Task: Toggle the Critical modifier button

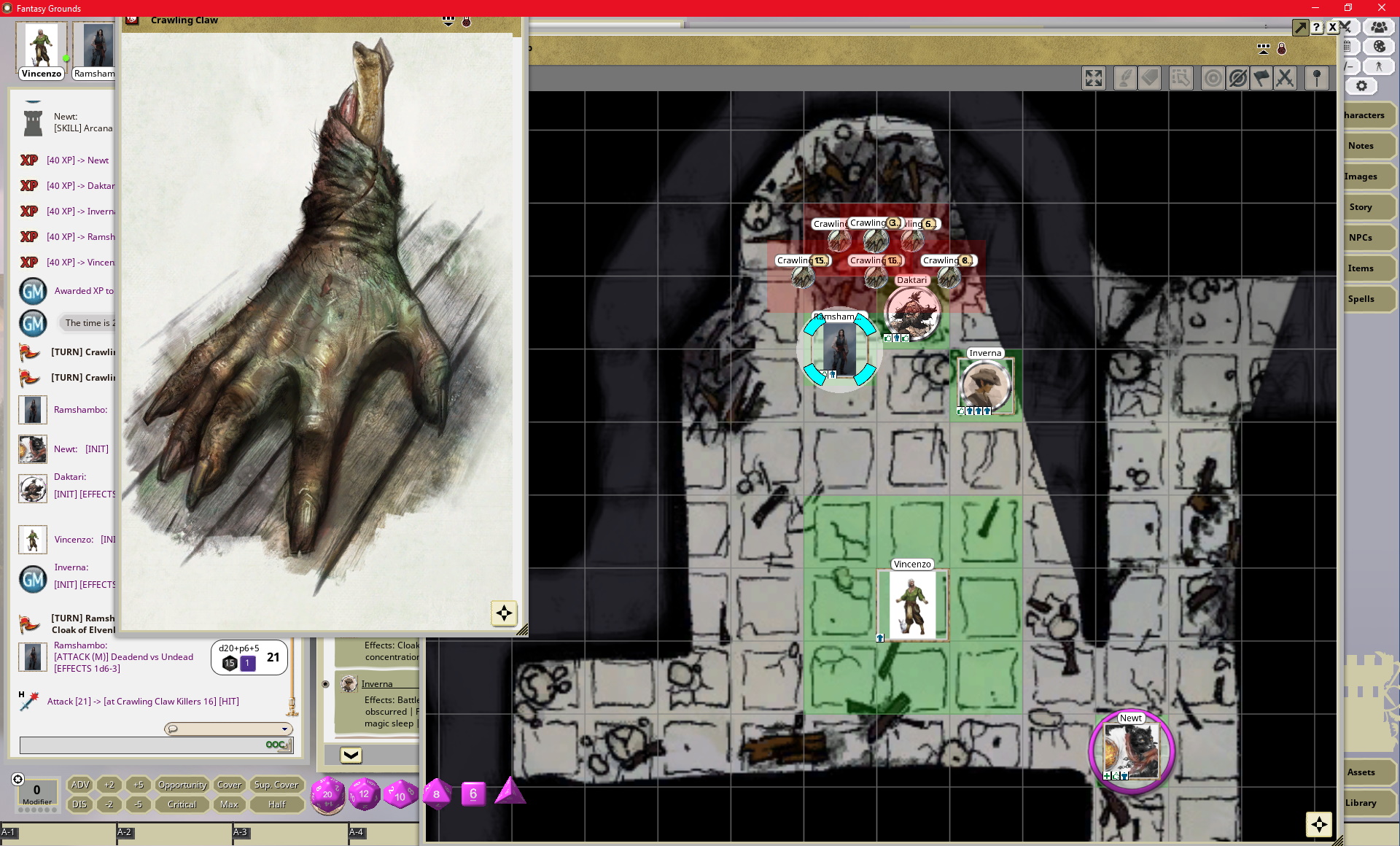Action: pos(182,804)
